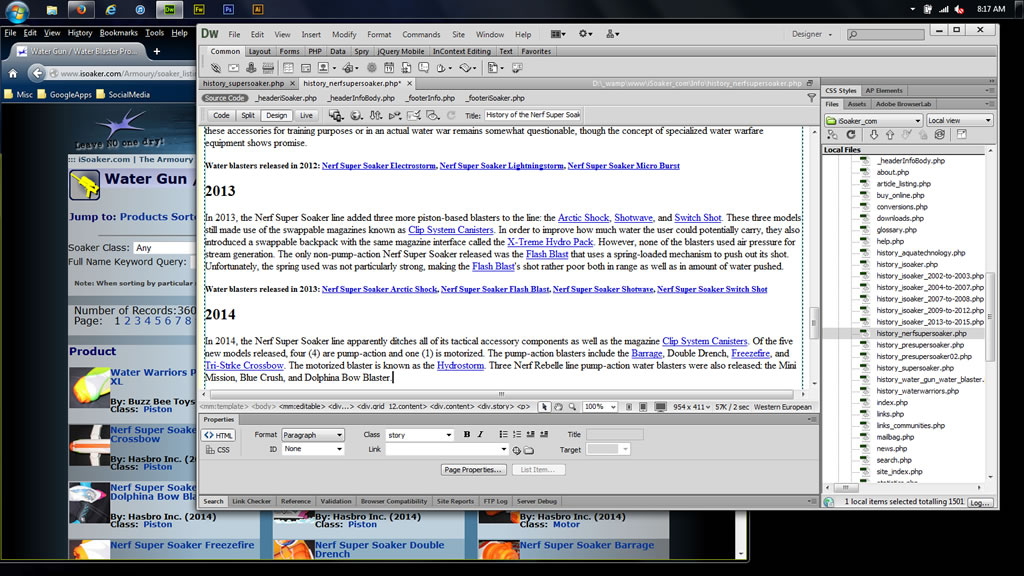The width and height of the screenshot is (1024, 576).
Task: Click the Connect to remote server icon
Action: [832, 135]
